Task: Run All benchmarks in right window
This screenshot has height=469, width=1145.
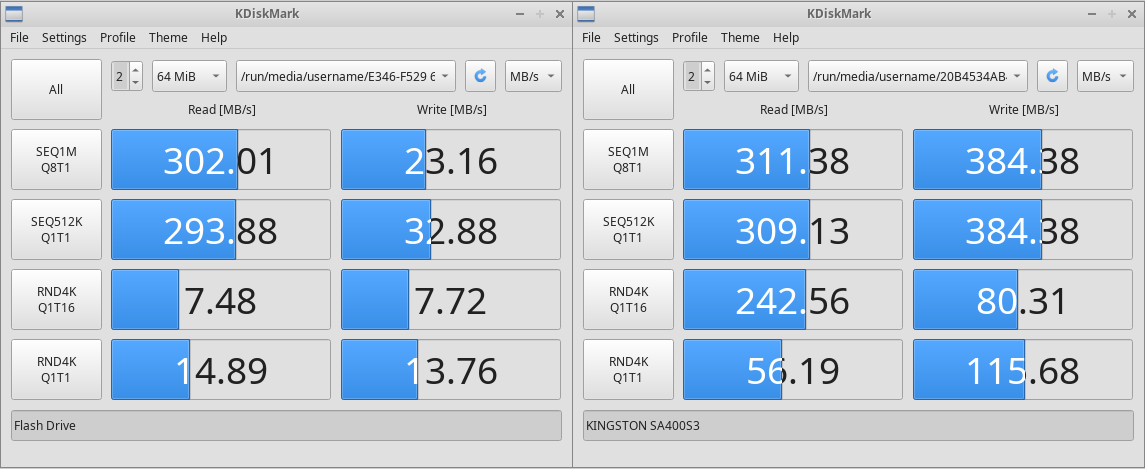Action: 628,90
